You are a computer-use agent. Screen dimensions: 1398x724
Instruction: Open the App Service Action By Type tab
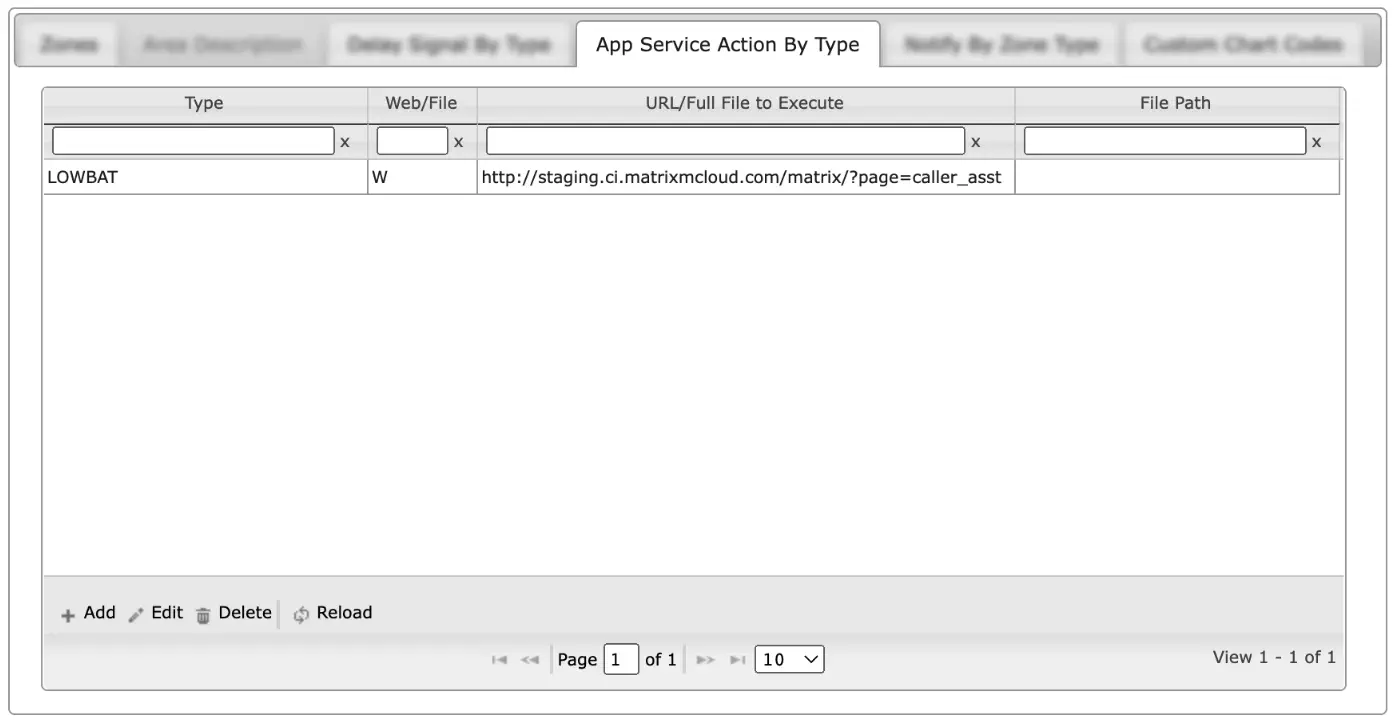[x=728, y=45]
